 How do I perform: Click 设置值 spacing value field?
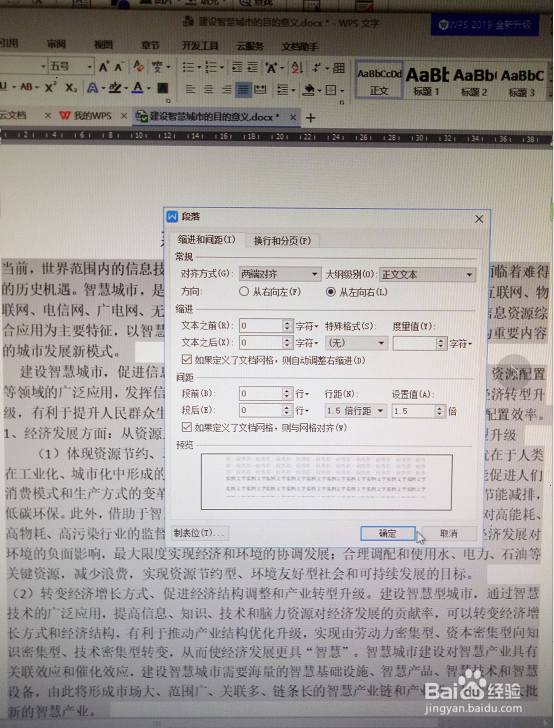point(413,411)
